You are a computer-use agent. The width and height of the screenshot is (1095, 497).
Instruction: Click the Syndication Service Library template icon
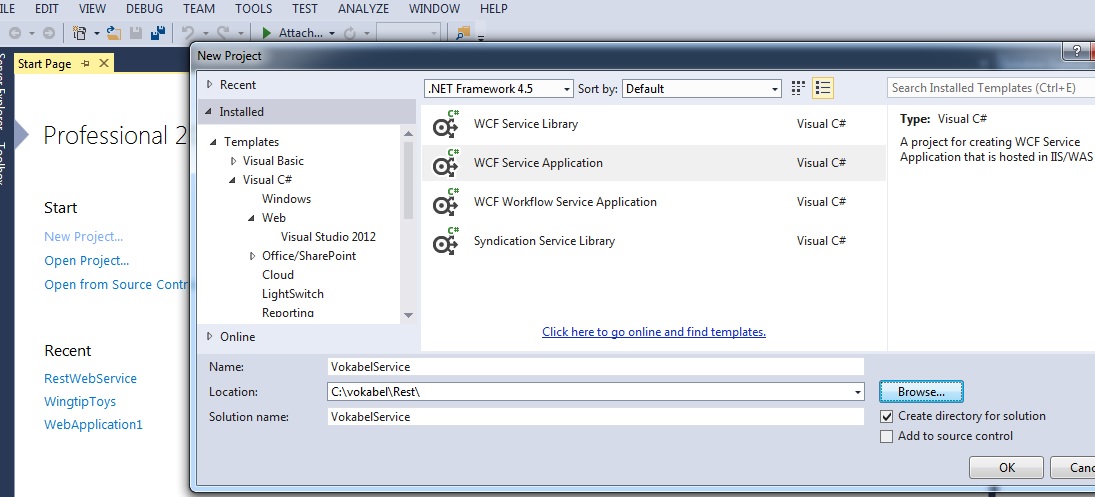(446, 242)
